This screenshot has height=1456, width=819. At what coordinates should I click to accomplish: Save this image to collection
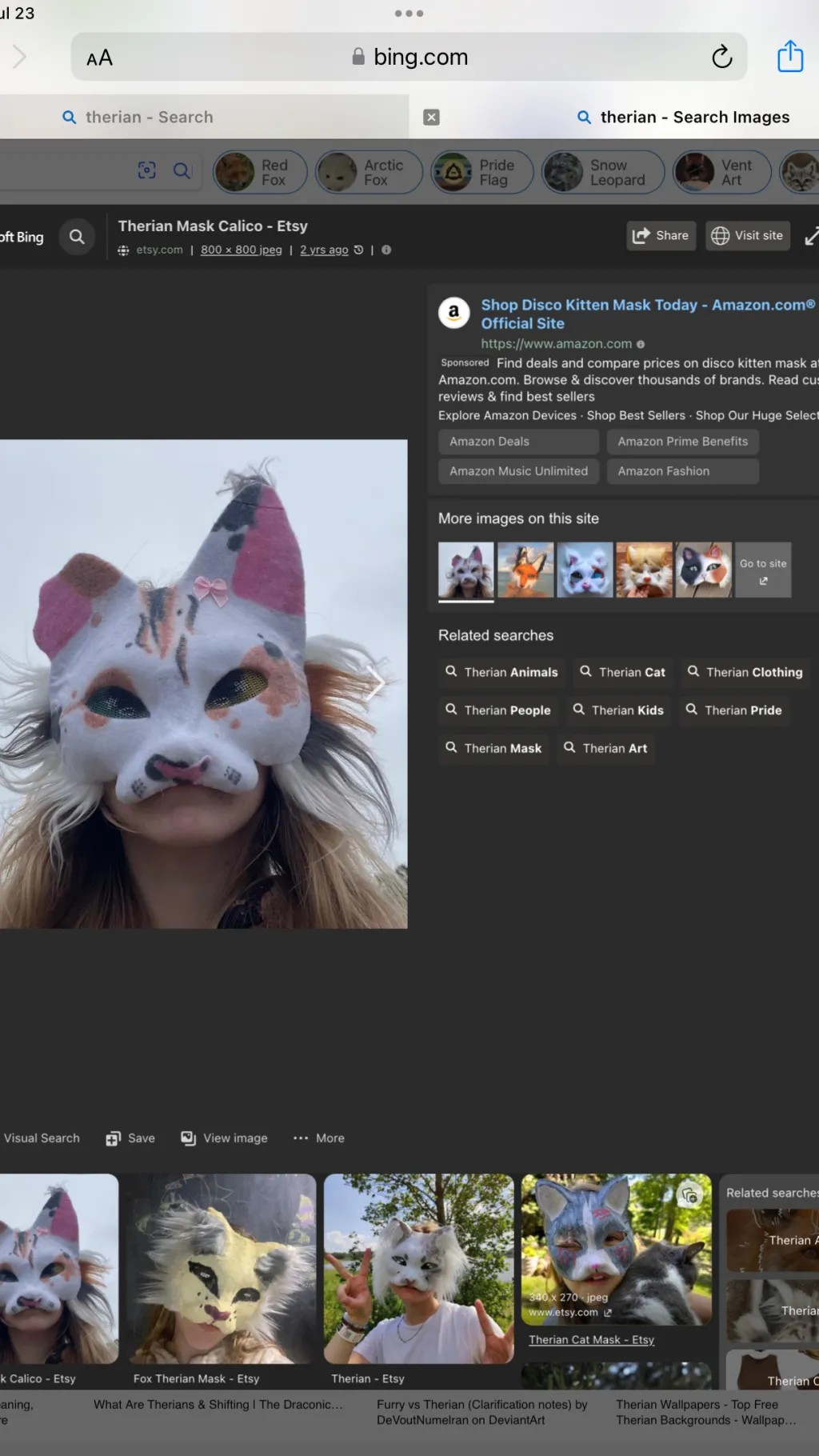(x=130, y=1138)
